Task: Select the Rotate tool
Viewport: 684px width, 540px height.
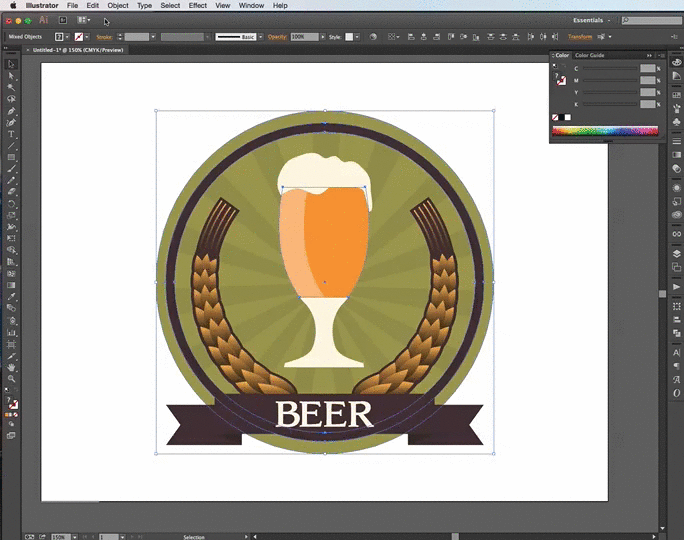Action: (11, 204)
